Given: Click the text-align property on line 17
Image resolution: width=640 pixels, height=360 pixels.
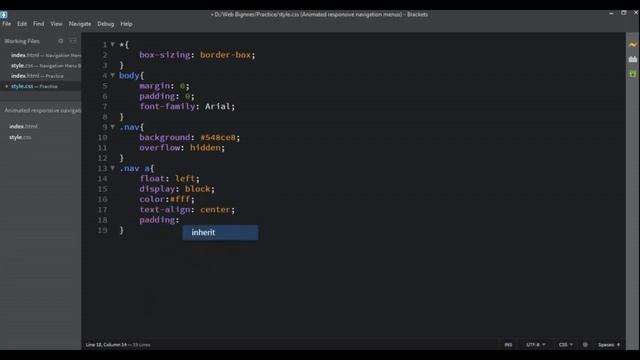Looking at the screenshot, I should coord(164,209).
